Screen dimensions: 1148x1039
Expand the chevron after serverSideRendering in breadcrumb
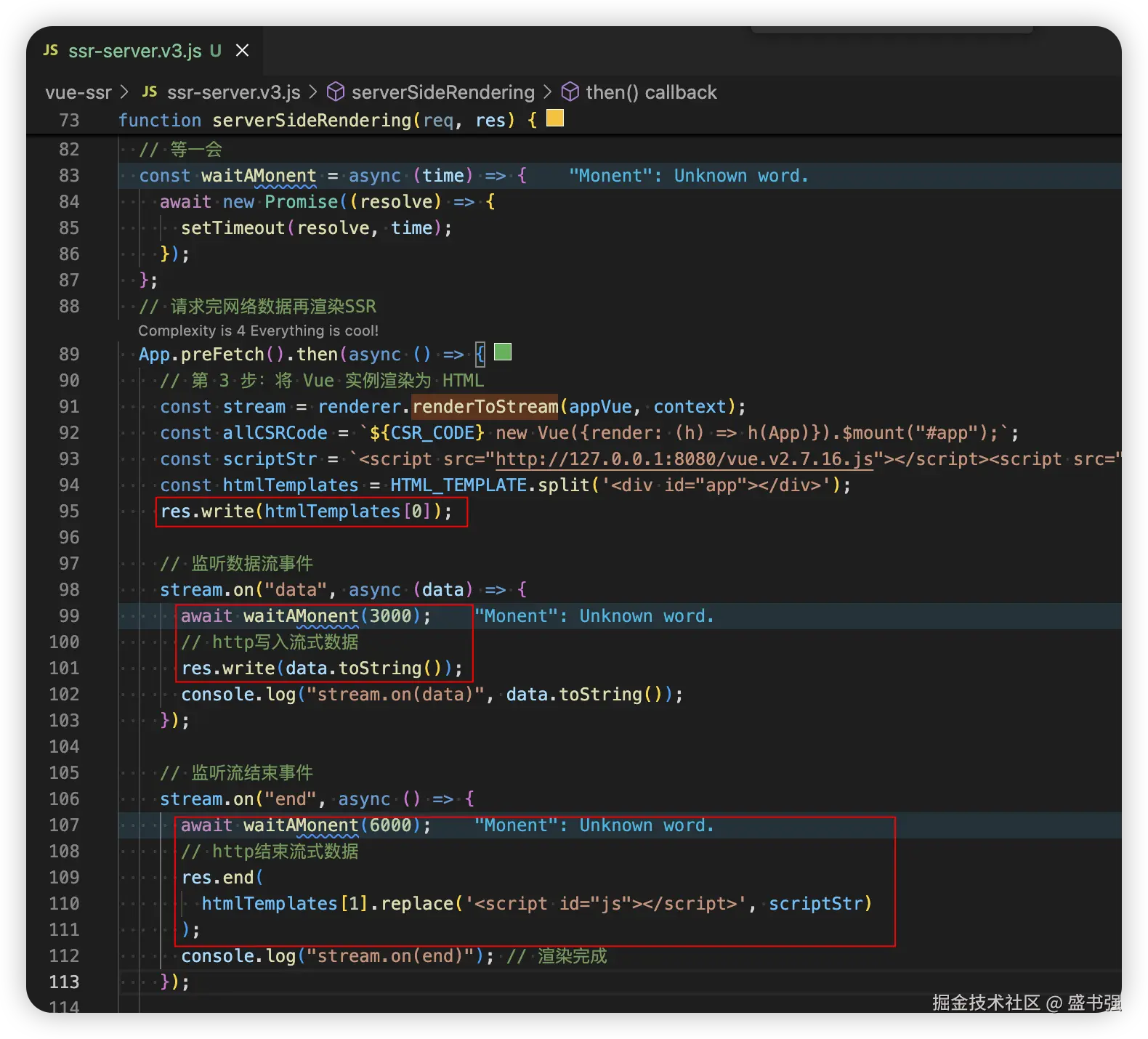[x=547, y=92]
